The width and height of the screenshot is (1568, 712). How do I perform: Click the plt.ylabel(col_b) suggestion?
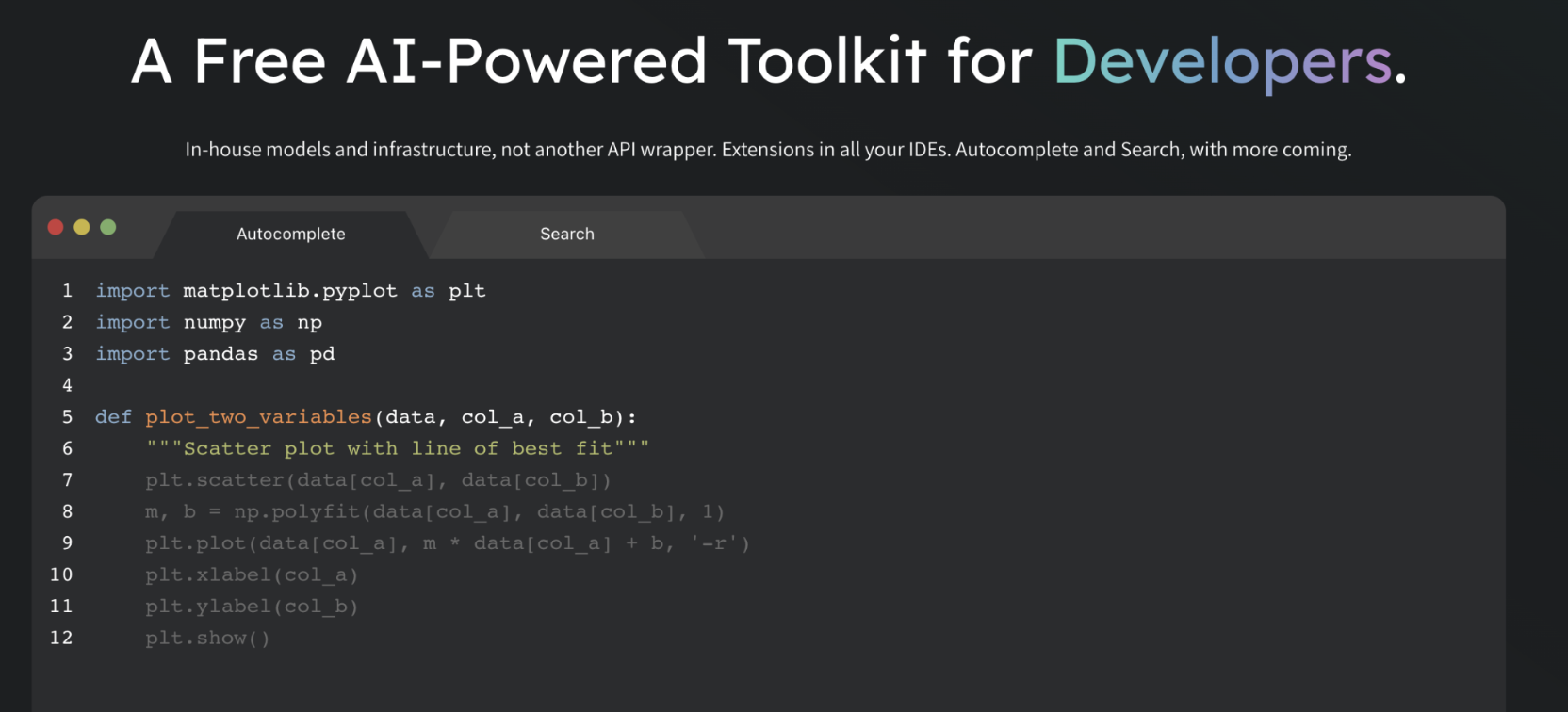(252, 607)
